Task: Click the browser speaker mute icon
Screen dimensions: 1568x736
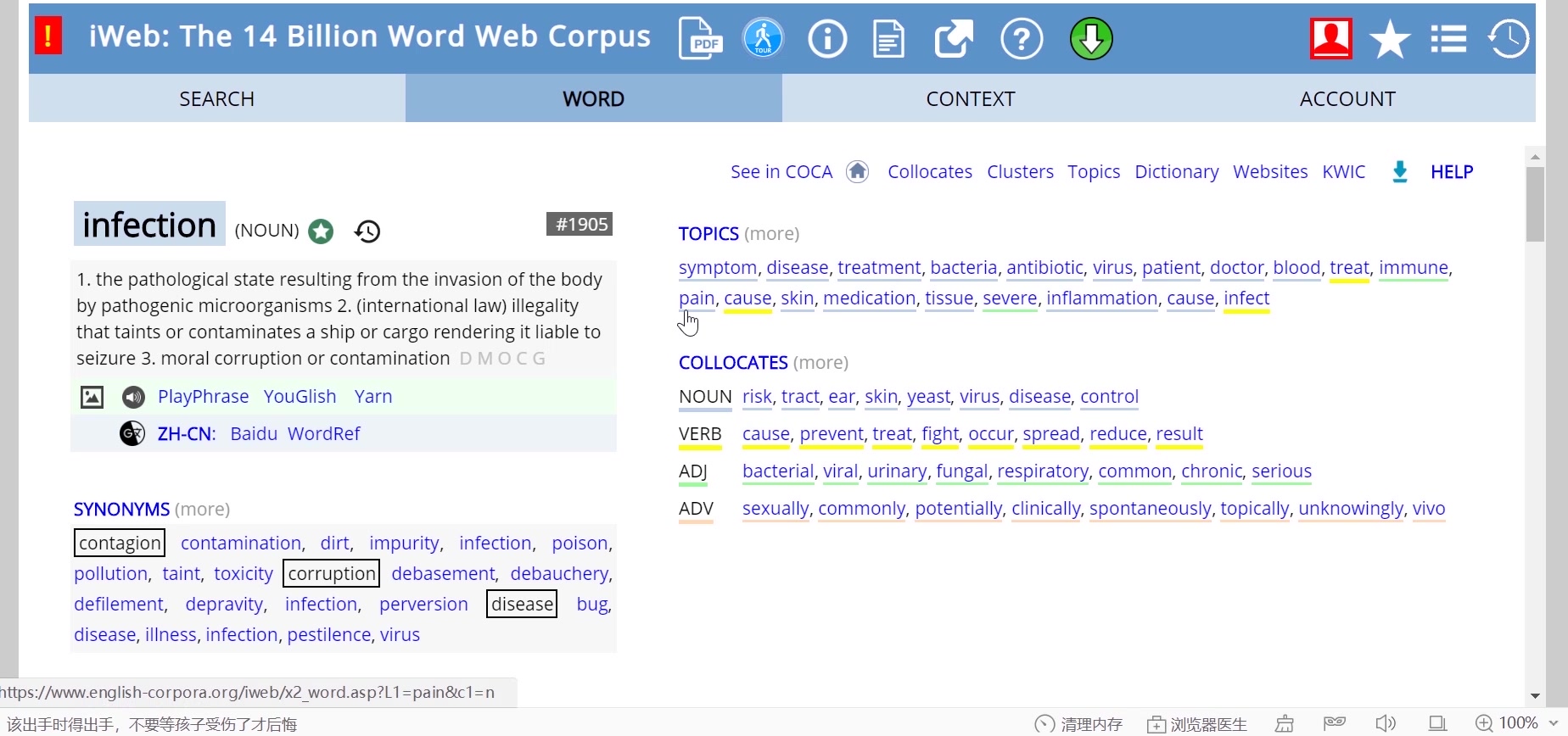Action: coord(1386,723)
